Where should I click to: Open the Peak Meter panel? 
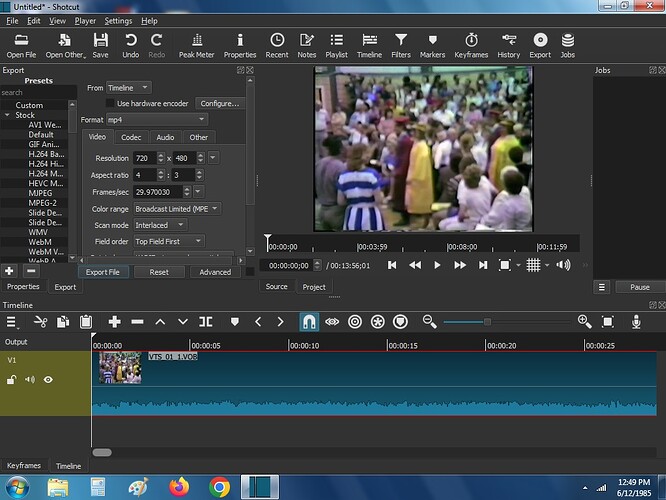[x=196, y=46]
